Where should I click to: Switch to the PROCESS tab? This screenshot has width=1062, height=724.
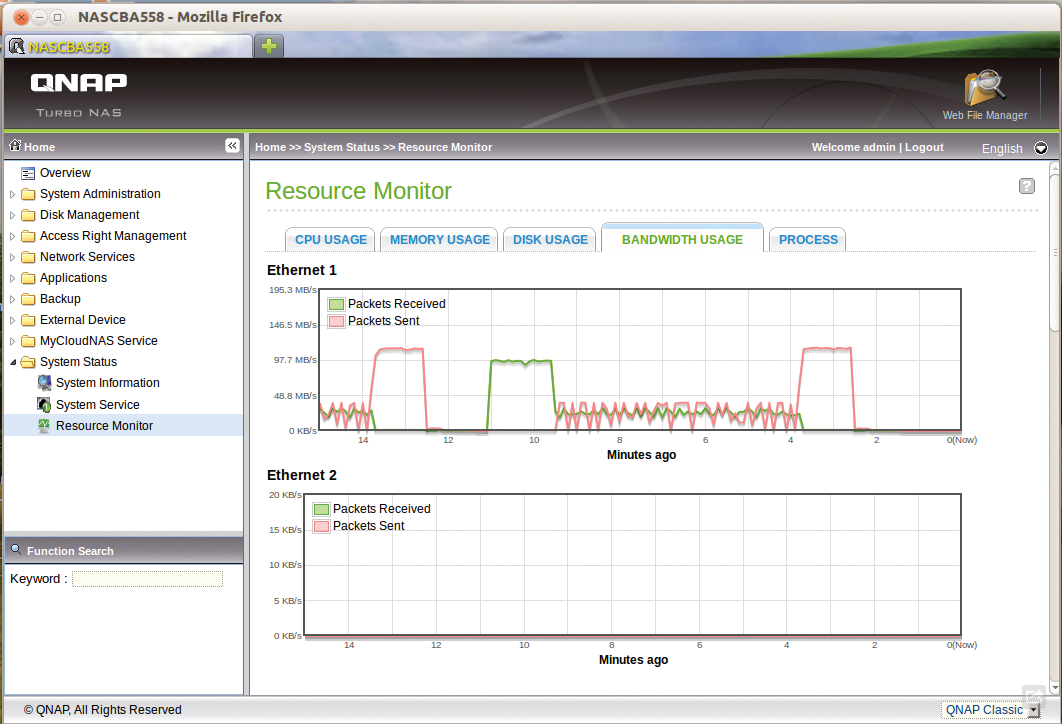click(807, 239)
